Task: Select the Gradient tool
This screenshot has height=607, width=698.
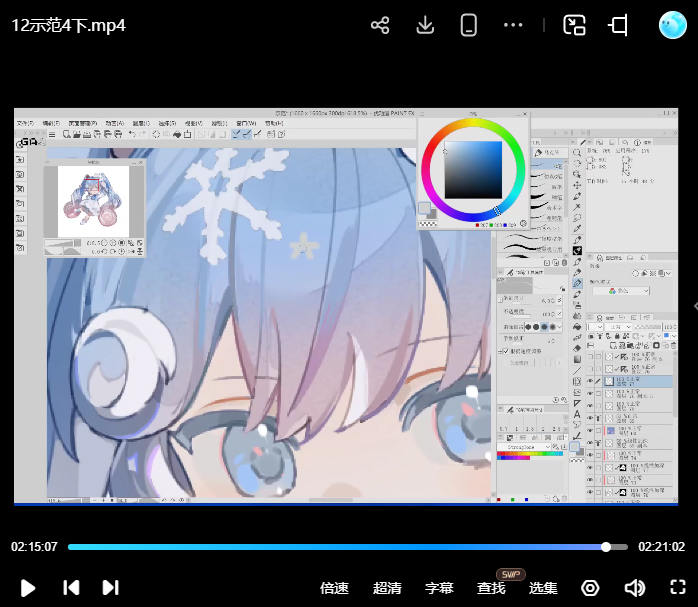Action: point(577,359)
